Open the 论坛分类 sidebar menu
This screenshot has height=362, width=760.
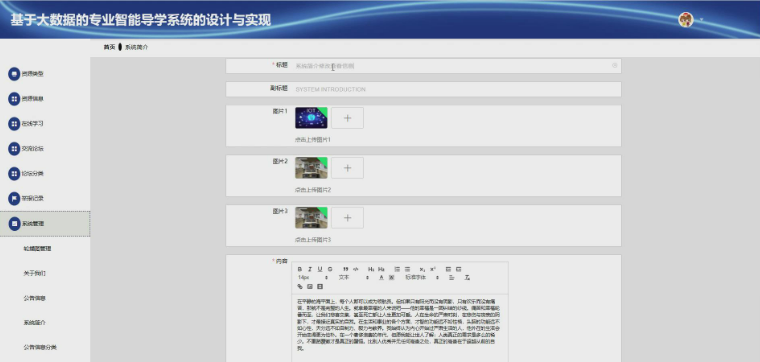pyautogui.click(x=45, y=173)
